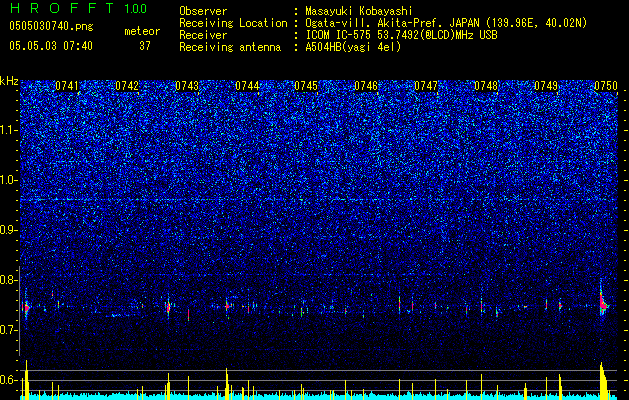
Task: Click the 0744 time marker
Action: click(247, 86)
